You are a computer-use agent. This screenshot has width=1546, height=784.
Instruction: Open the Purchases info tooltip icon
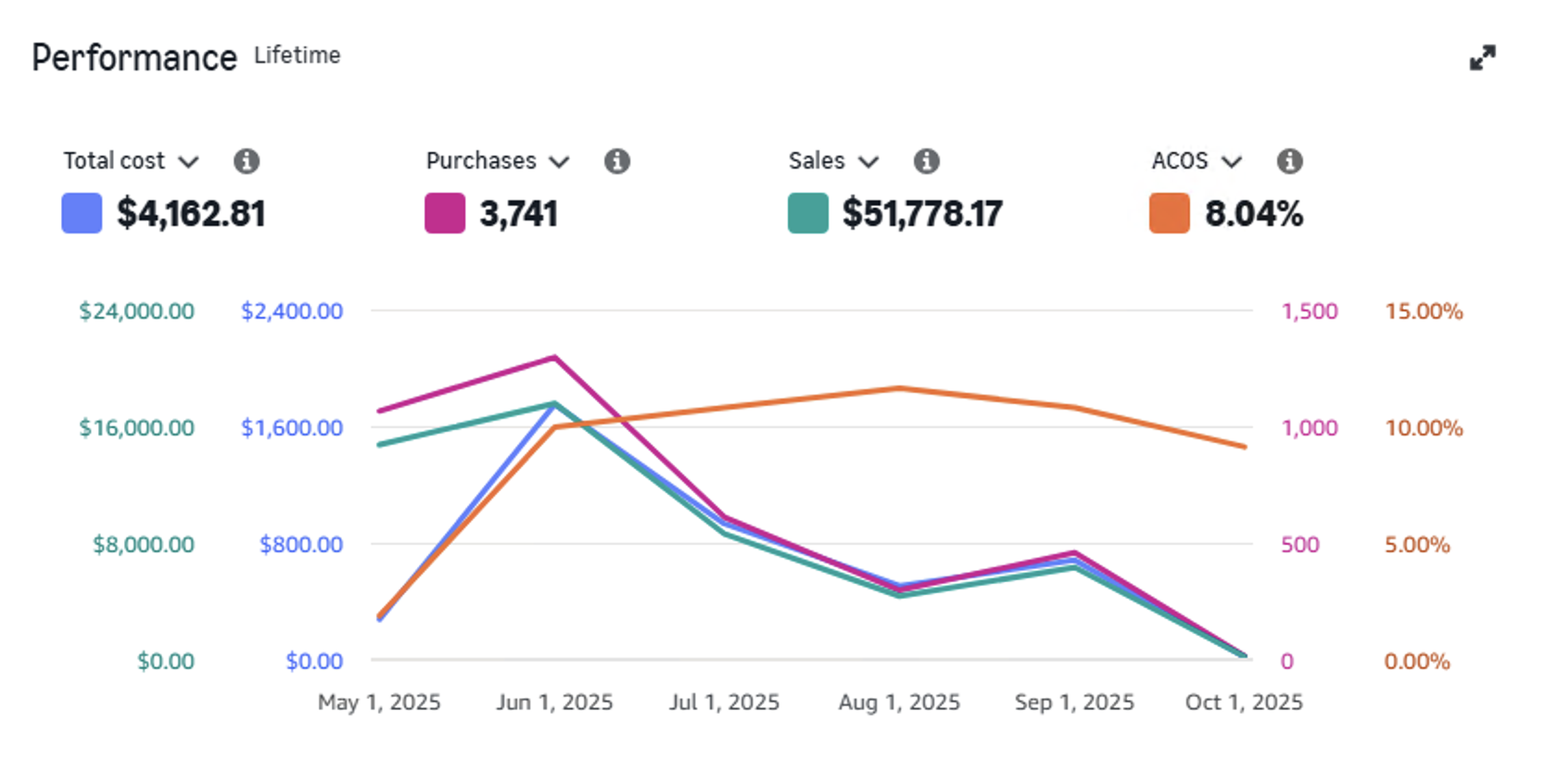coord(616,161)
